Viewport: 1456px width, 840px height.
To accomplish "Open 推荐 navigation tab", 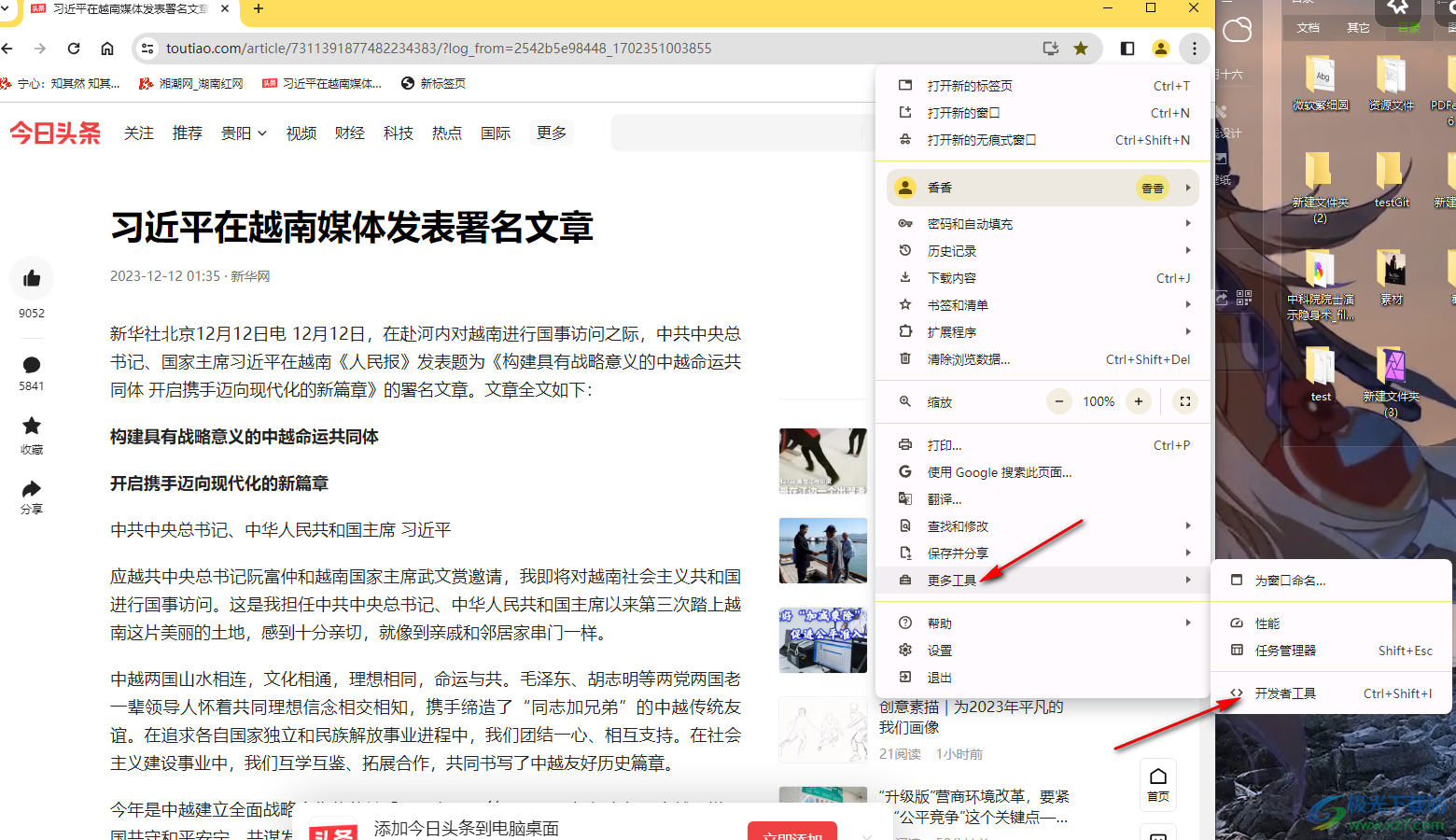I will [188, 133].
